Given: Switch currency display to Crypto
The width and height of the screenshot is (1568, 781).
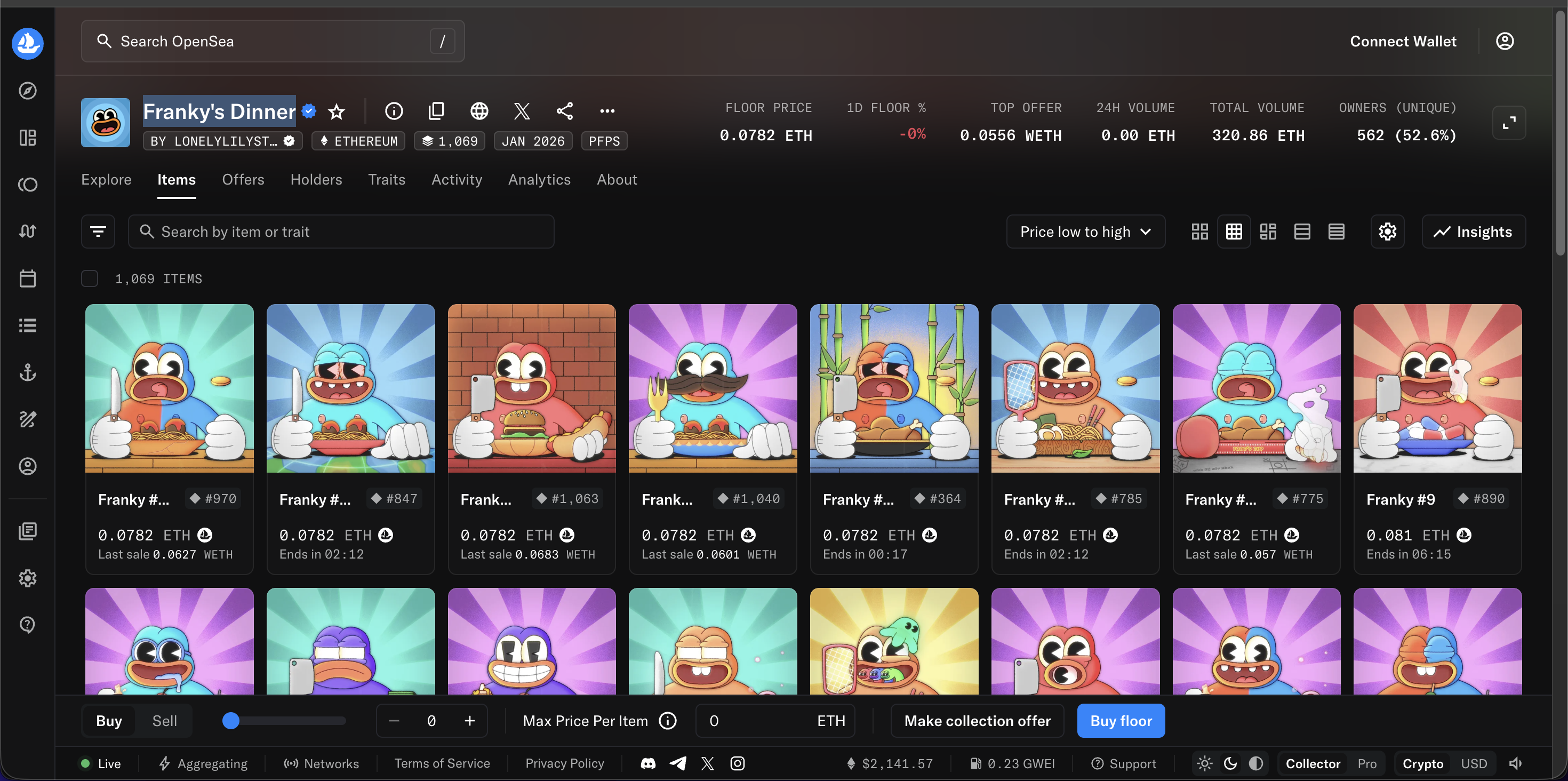Looking at the screenshot, I should click(1422, 763).
